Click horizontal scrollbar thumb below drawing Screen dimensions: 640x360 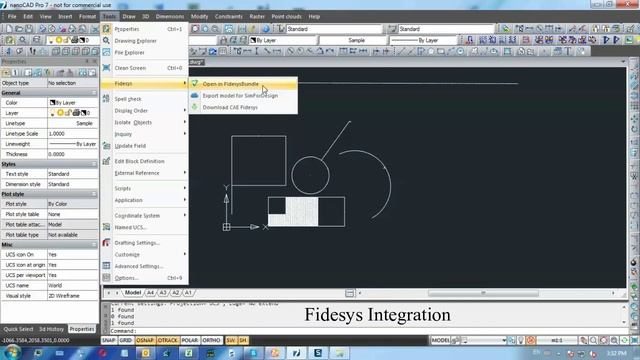tap(483, 293)
